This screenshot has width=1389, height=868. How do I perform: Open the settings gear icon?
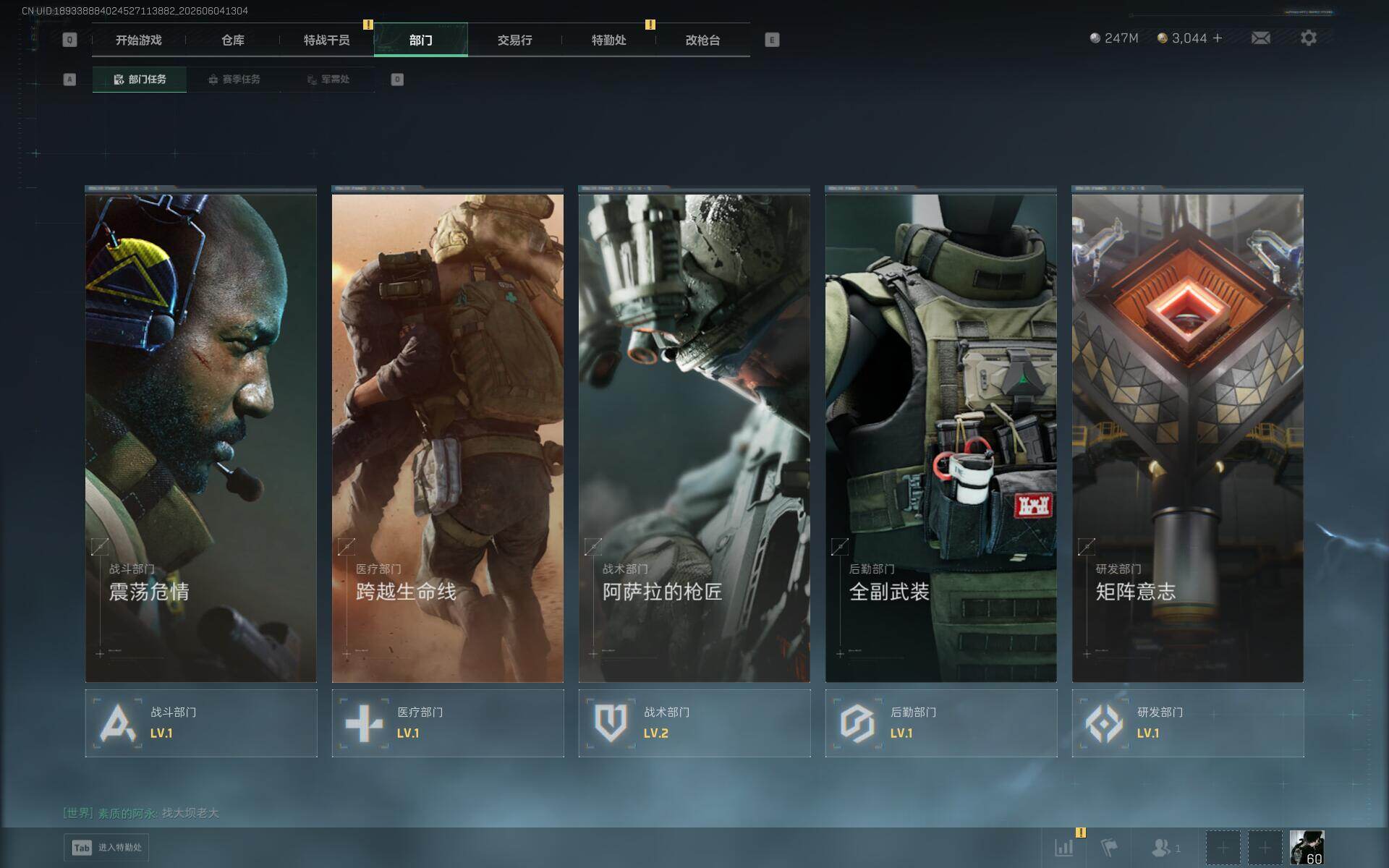(x=1309, y=38)
